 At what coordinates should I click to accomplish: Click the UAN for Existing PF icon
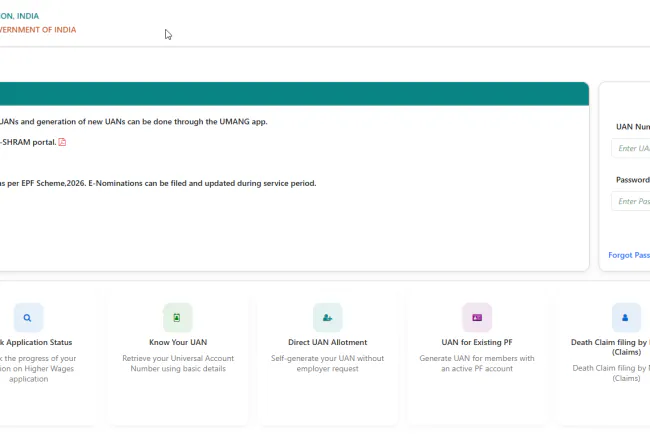(x=477, y=318)
